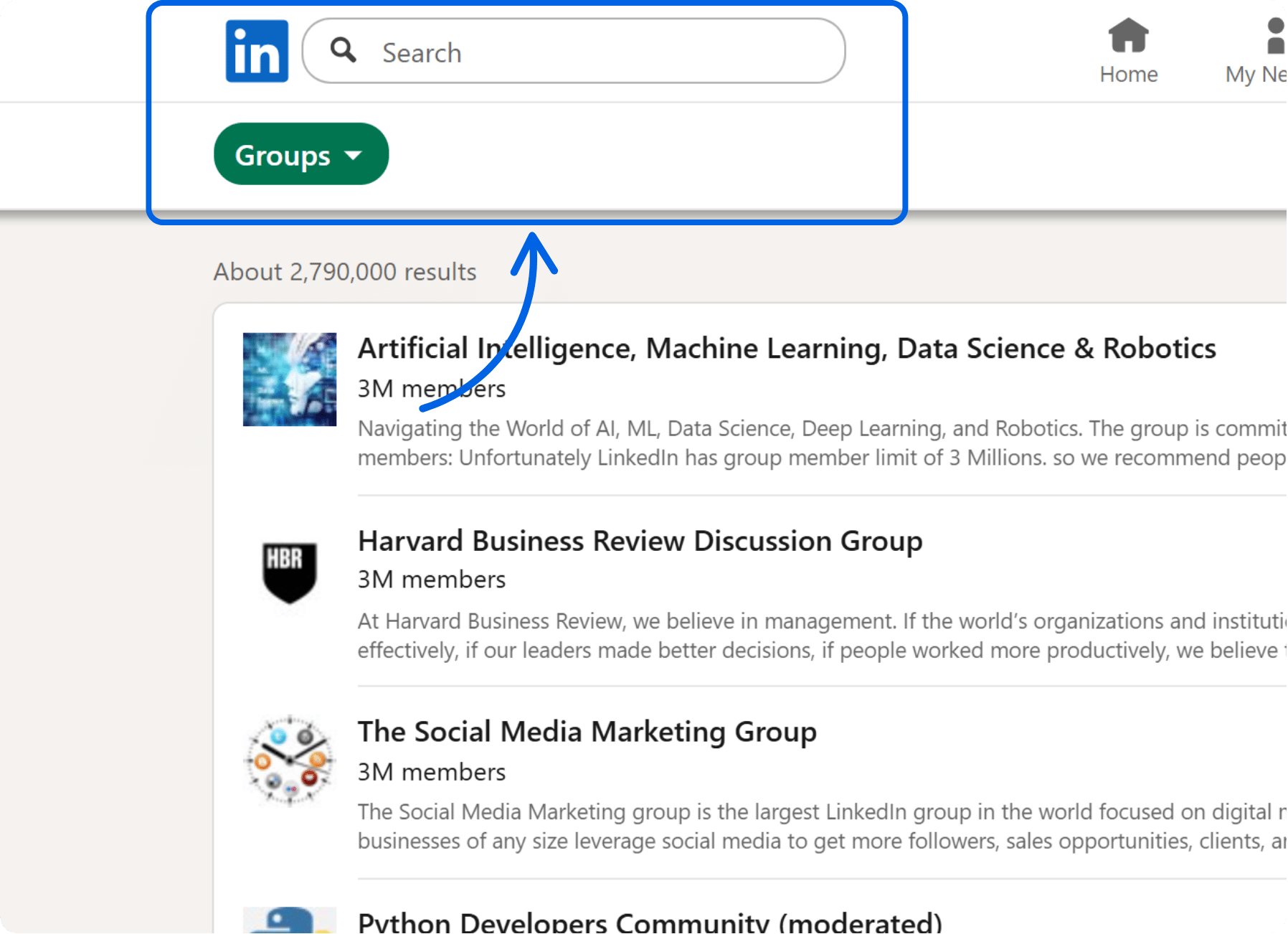Screen dimensions: 1288x934
Task: Open the Artificial Intelligence group link
Action: point(786,349)
